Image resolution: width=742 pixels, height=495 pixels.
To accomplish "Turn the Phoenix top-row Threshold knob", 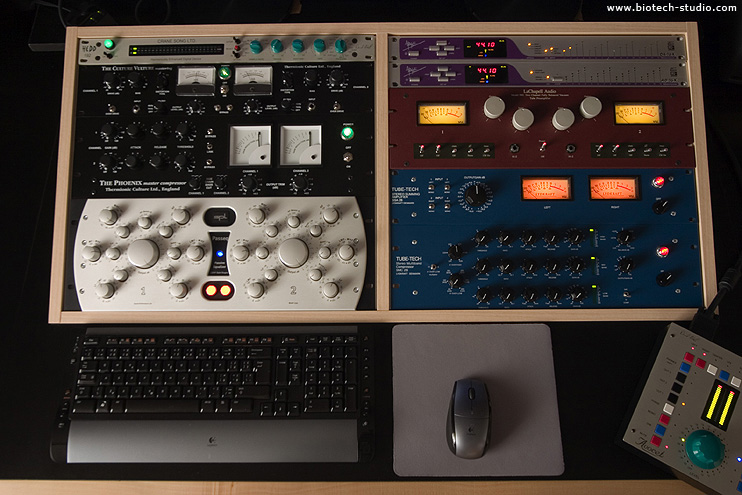I will click(x=185, y=131).
